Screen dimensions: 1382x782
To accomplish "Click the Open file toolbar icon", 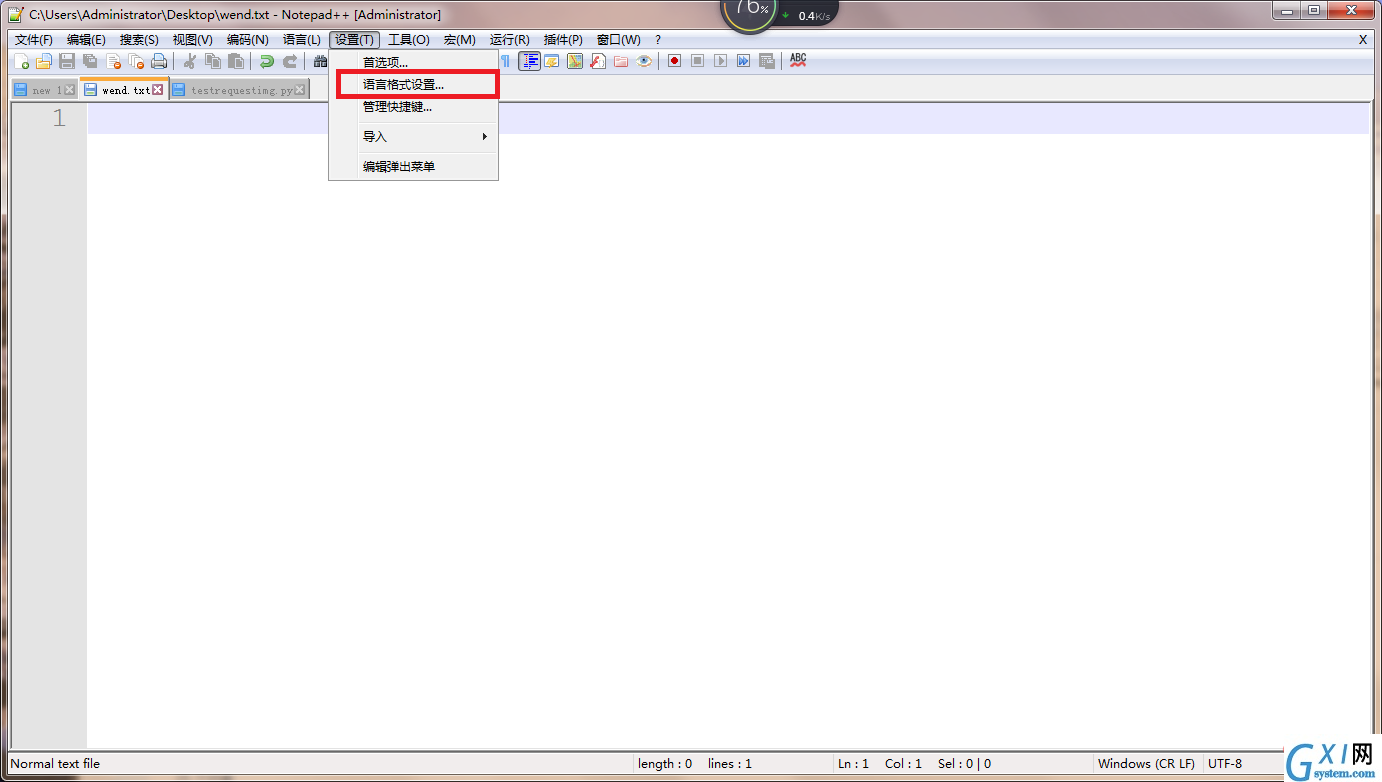I will click(43, 61).
